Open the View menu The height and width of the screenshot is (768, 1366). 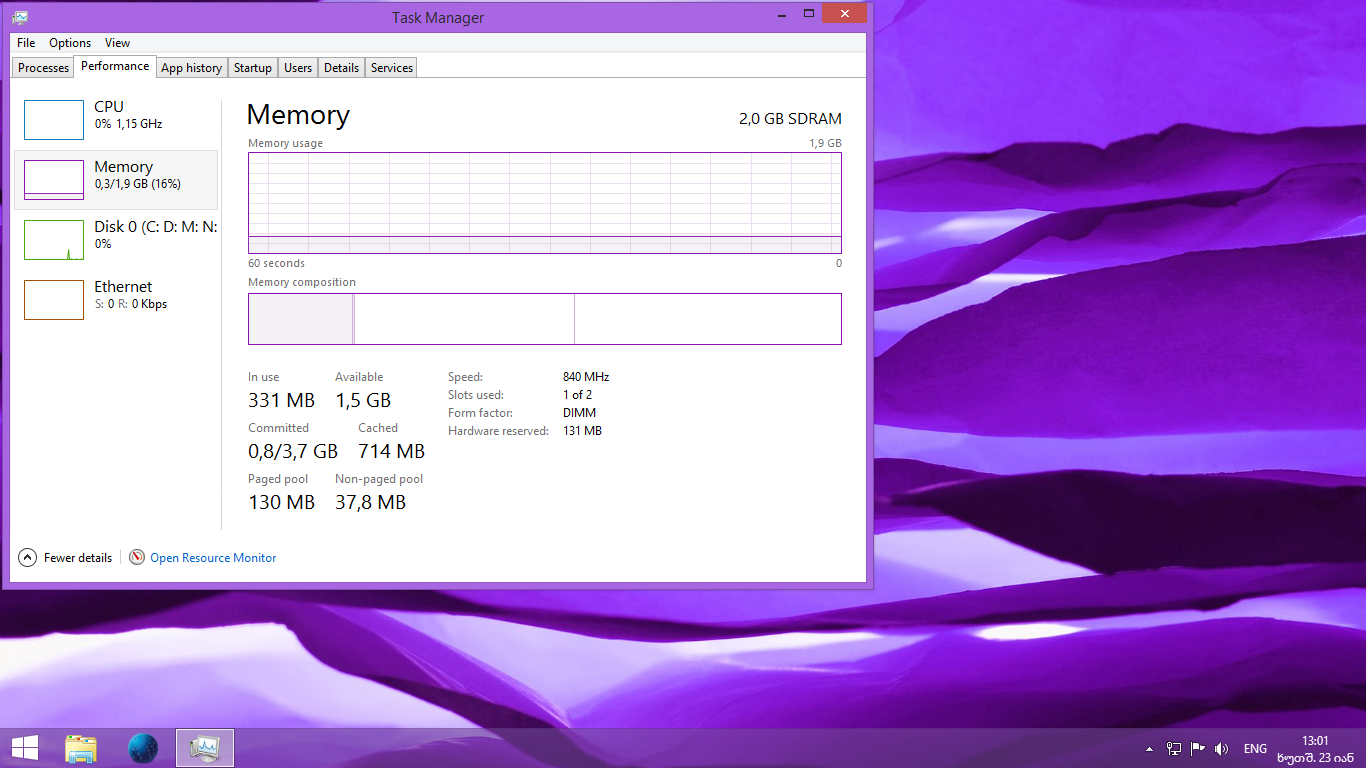[x=117, y=42]
